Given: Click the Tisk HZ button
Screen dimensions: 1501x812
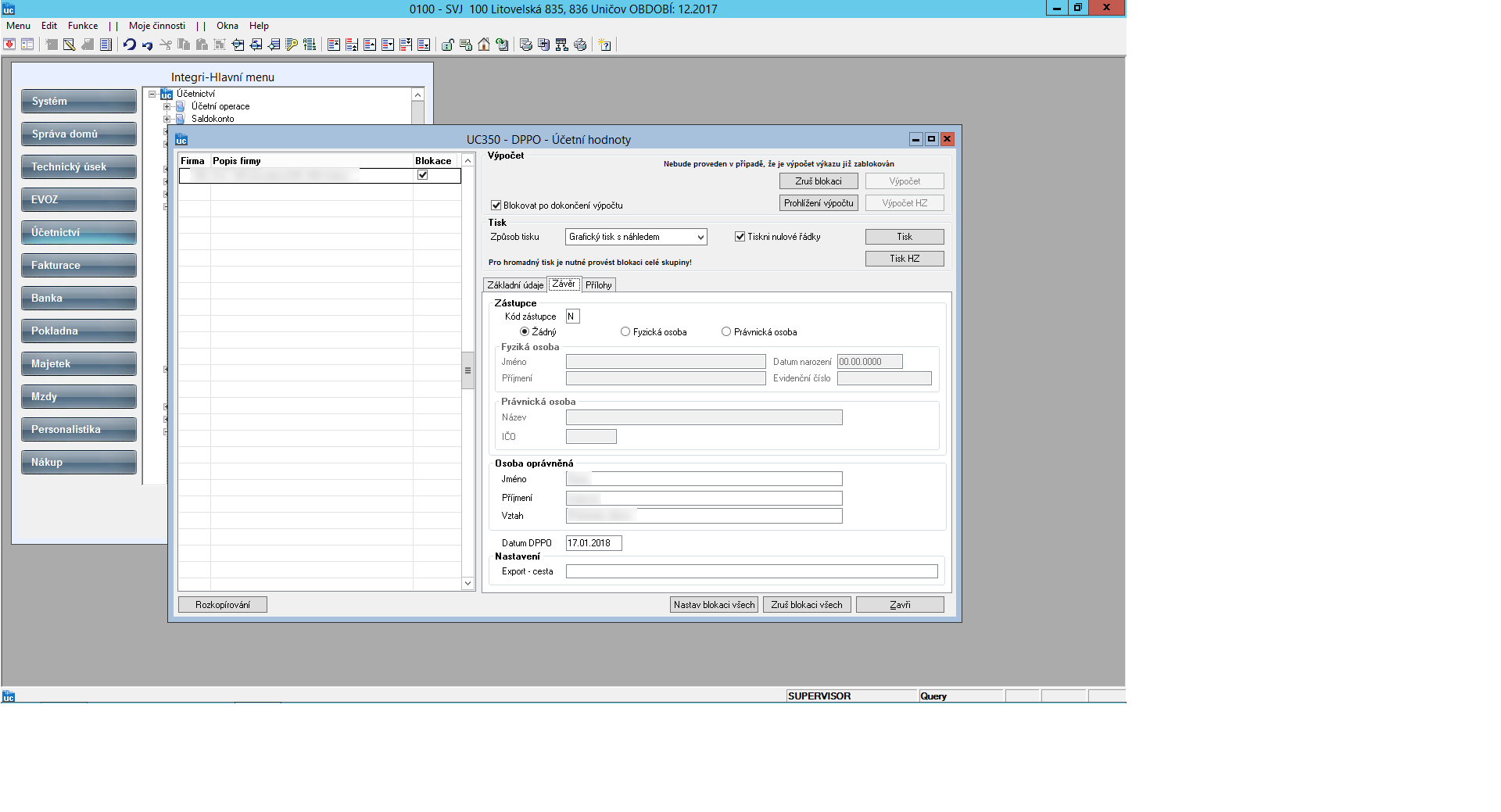Looking at the screenshot, I should [905, 259].
